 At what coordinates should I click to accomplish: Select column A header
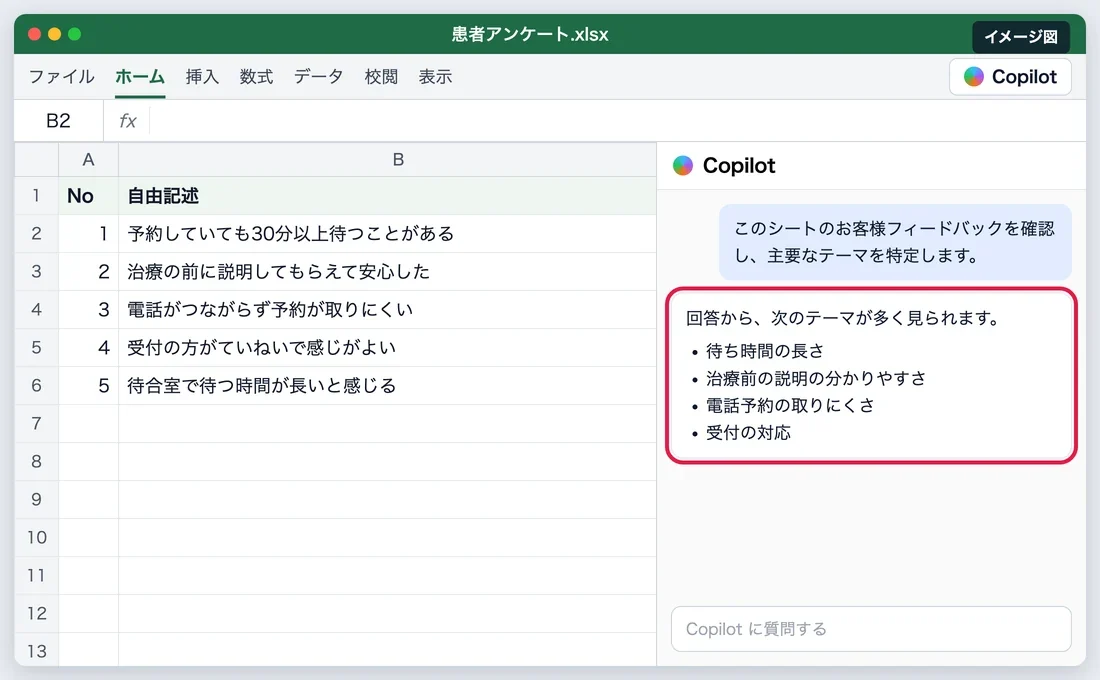pyautogui.click(x=88, y=159)
